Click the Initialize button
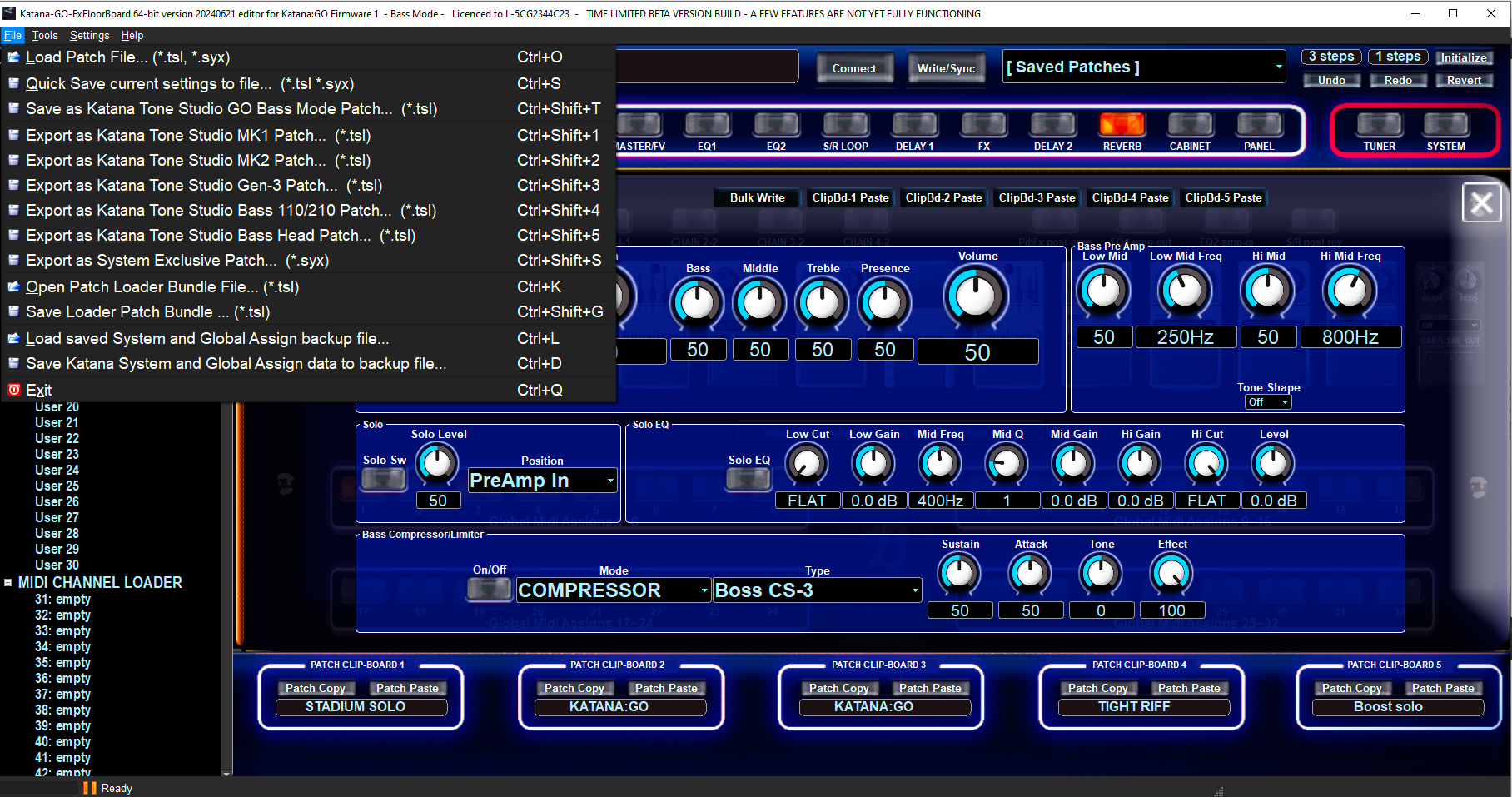The image size is (1512, 797). pyautogui.click(x=1464, y=57)
